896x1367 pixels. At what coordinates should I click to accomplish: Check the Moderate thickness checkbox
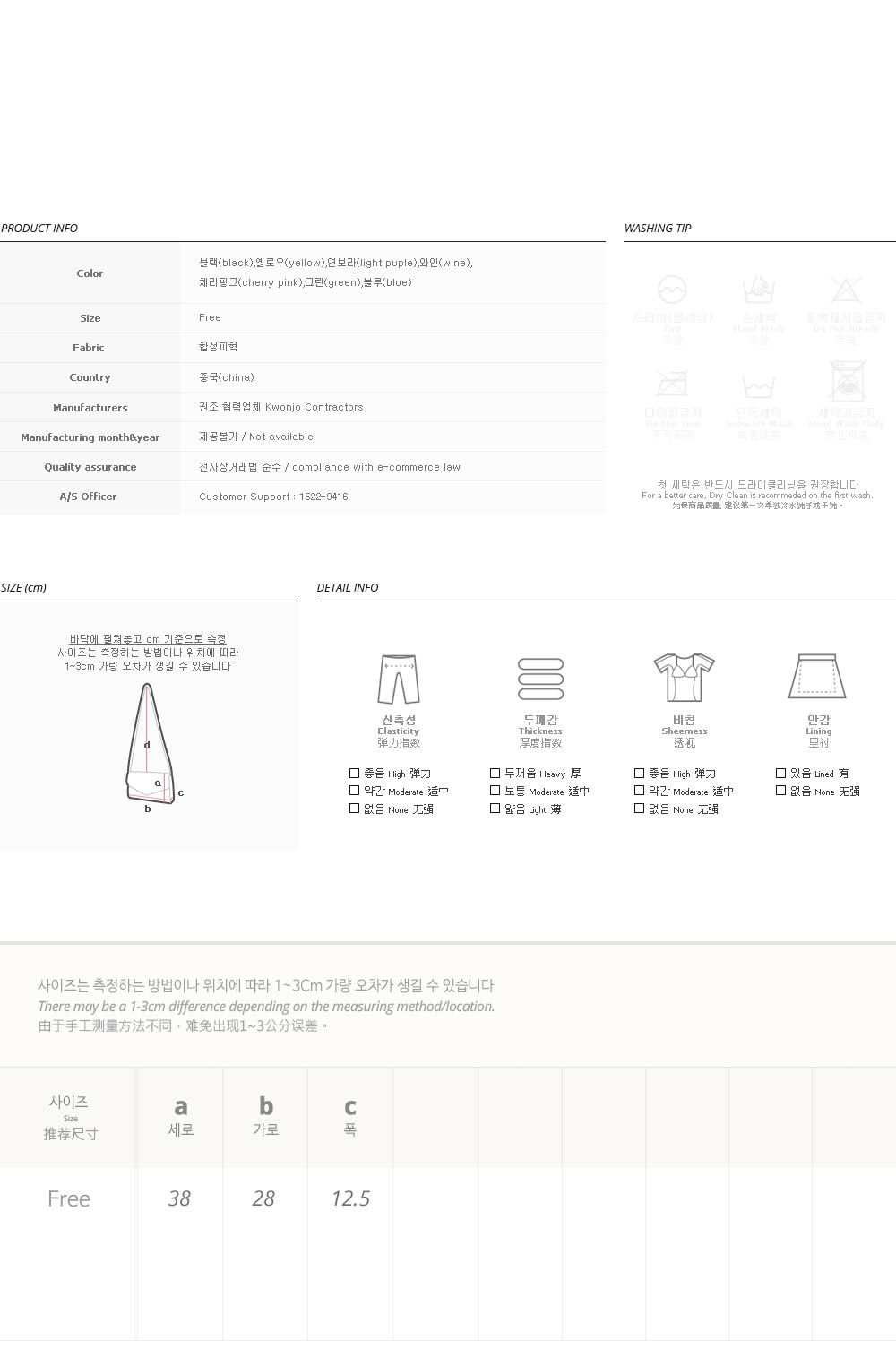coord(495,791)
